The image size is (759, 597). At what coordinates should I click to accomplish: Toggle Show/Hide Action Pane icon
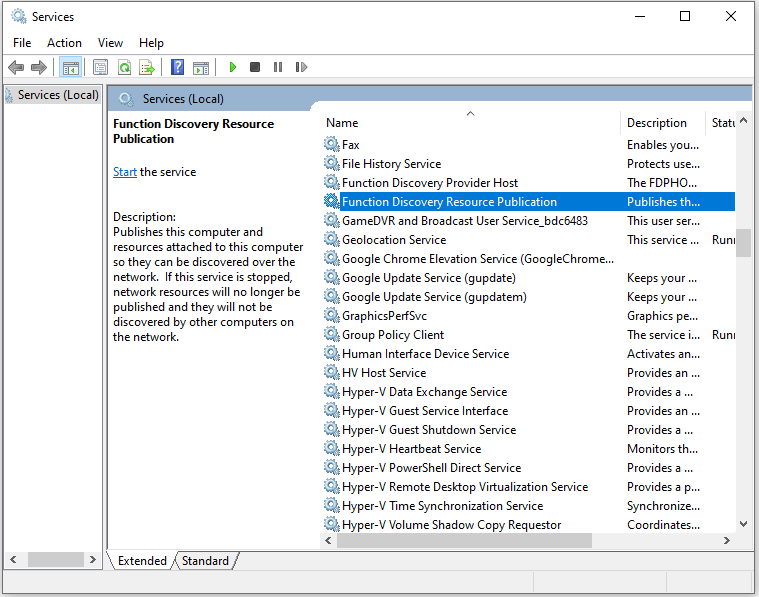pos(201,67)
